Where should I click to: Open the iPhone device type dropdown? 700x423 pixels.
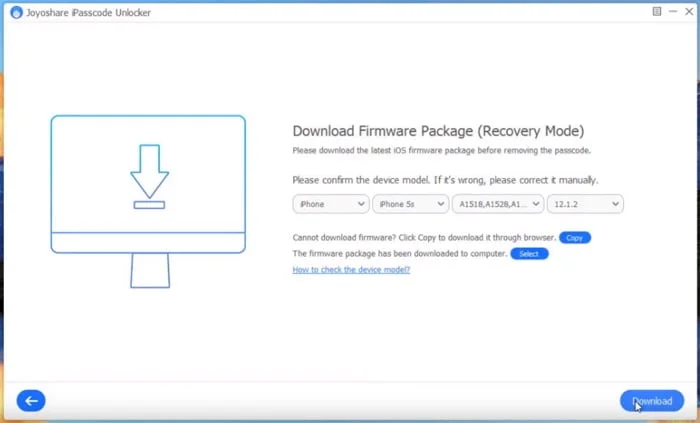tap(331, 204)
